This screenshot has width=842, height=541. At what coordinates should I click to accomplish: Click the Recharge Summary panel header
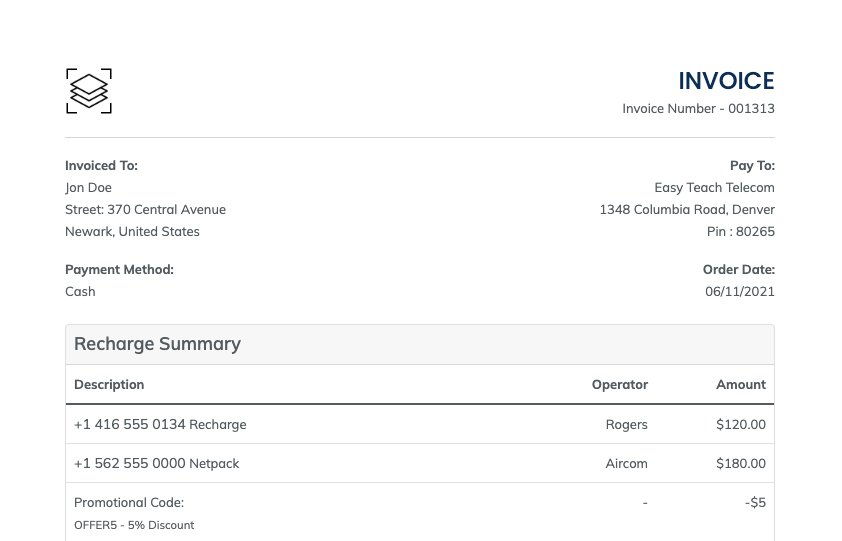coord(157,344)
